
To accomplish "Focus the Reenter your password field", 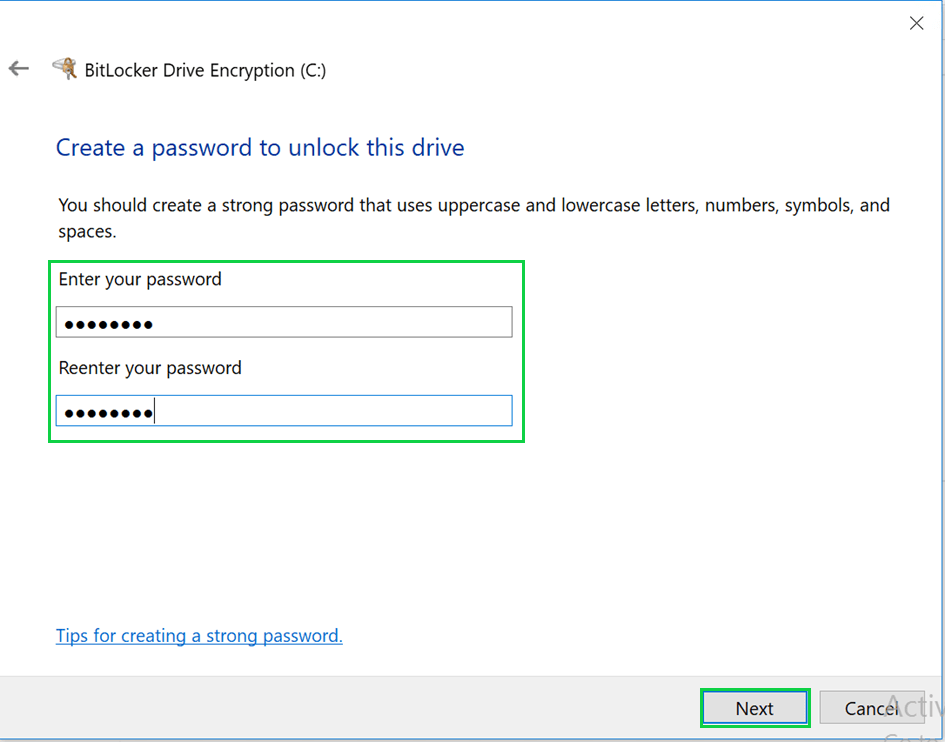I will point(284,411).
